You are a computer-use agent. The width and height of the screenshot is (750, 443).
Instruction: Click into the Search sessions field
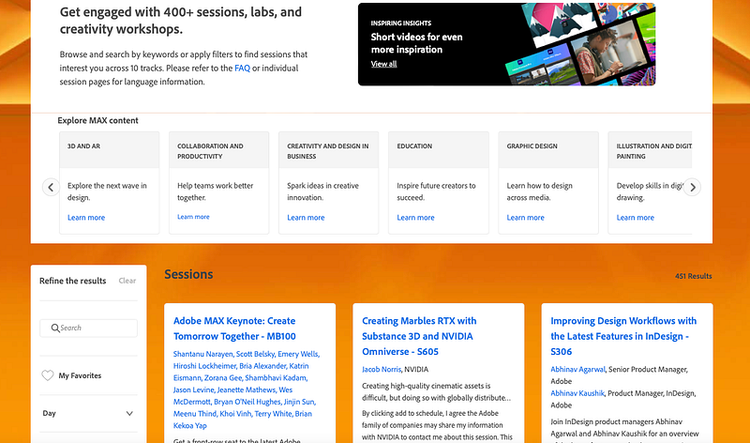(x=88, y=328)
